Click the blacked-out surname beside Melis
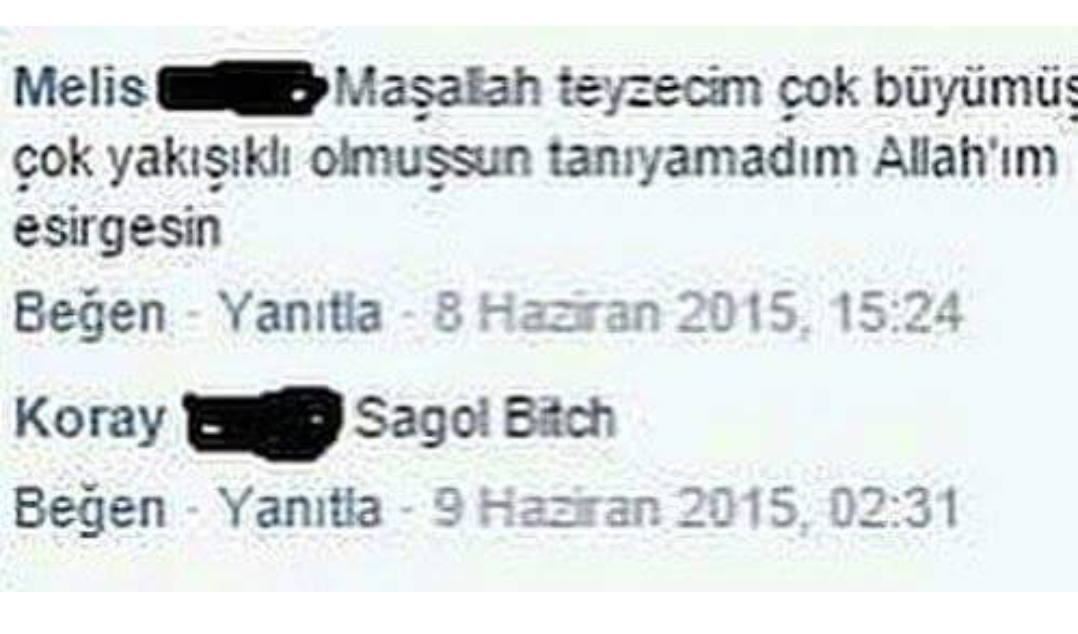Screen dimensions: 1078x634 click(x=242, y=88)
